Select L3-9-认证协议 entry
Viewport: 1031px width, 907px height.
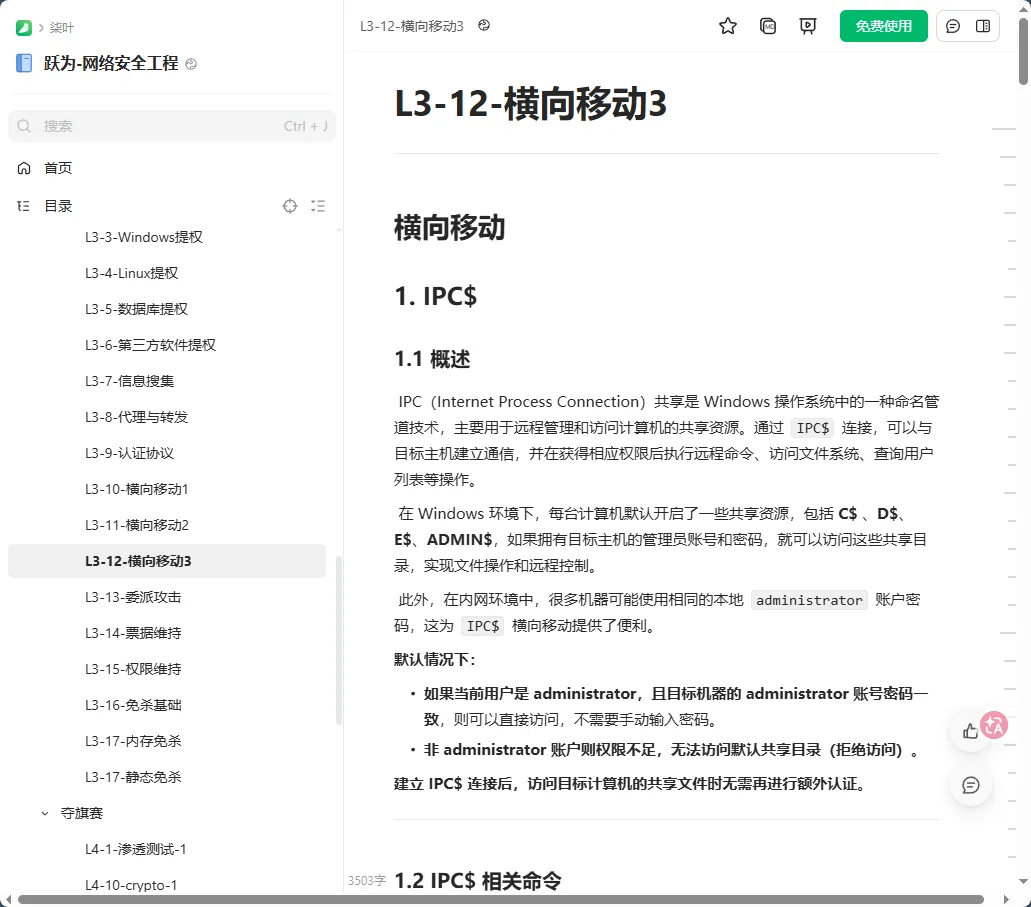(x=130, y=453)
